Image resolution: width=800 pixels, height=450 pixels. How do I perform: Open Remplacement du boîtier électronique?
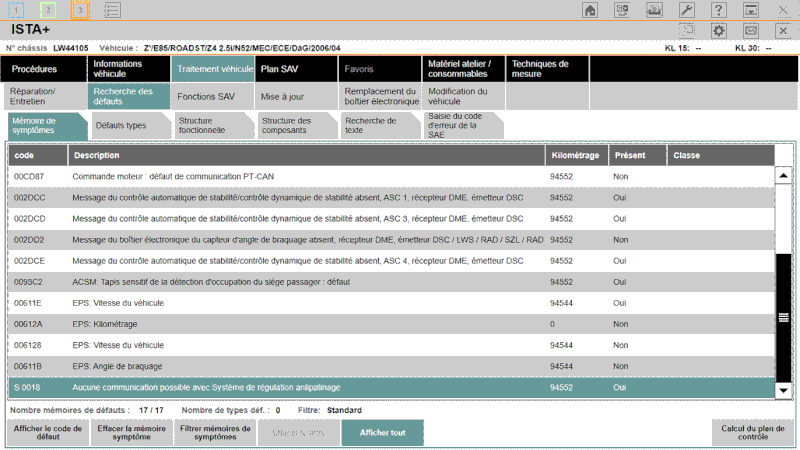point(380,96)
